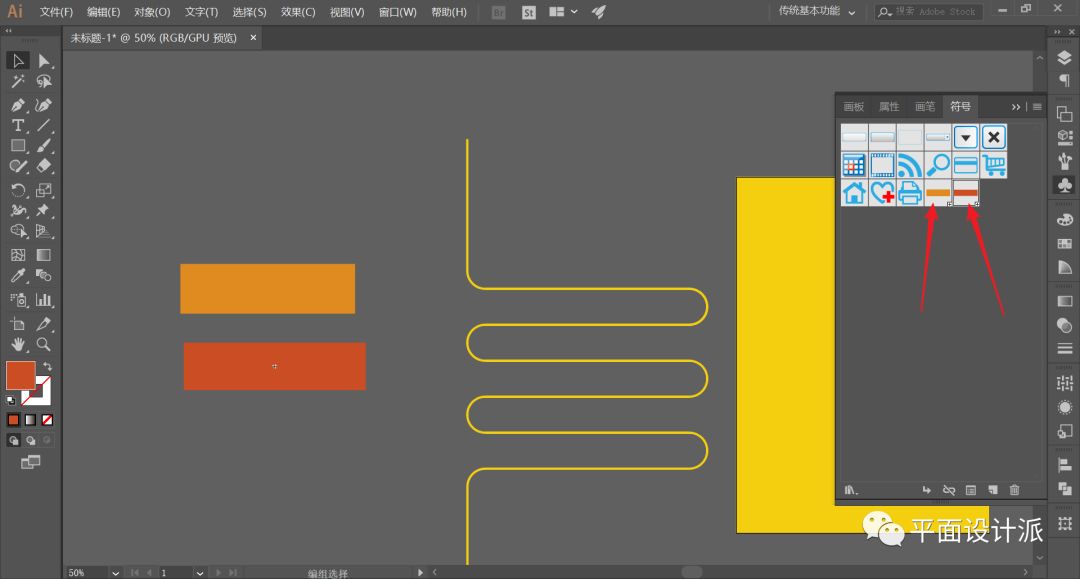Select the Type tool
The height and width of the screenshot is (579, 1080).
[18, 125]
